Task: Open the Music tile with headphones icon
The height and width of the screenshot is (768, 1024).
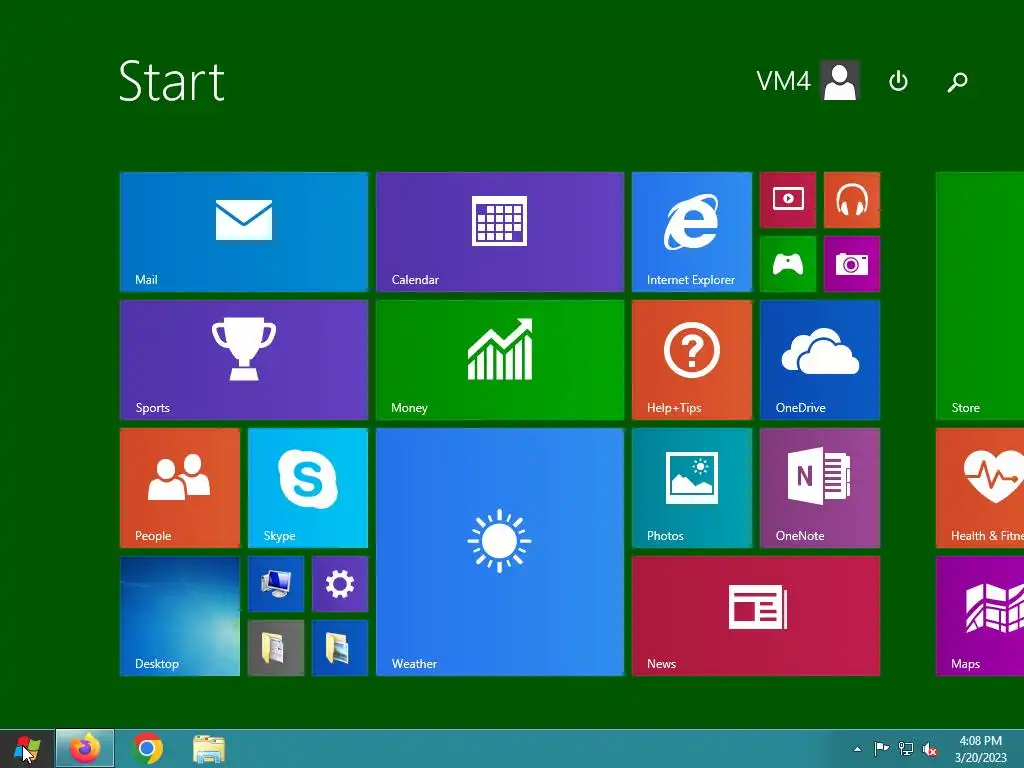Action: (852, 200)
